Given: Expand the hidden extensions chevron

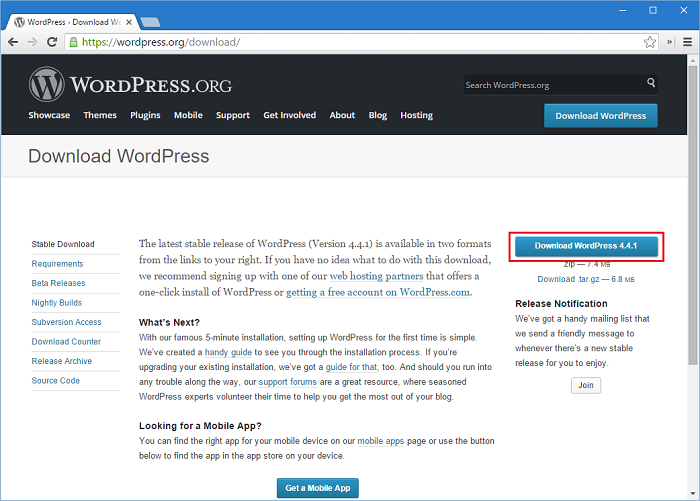Looking at the screenshot, I should click(670, 42).
